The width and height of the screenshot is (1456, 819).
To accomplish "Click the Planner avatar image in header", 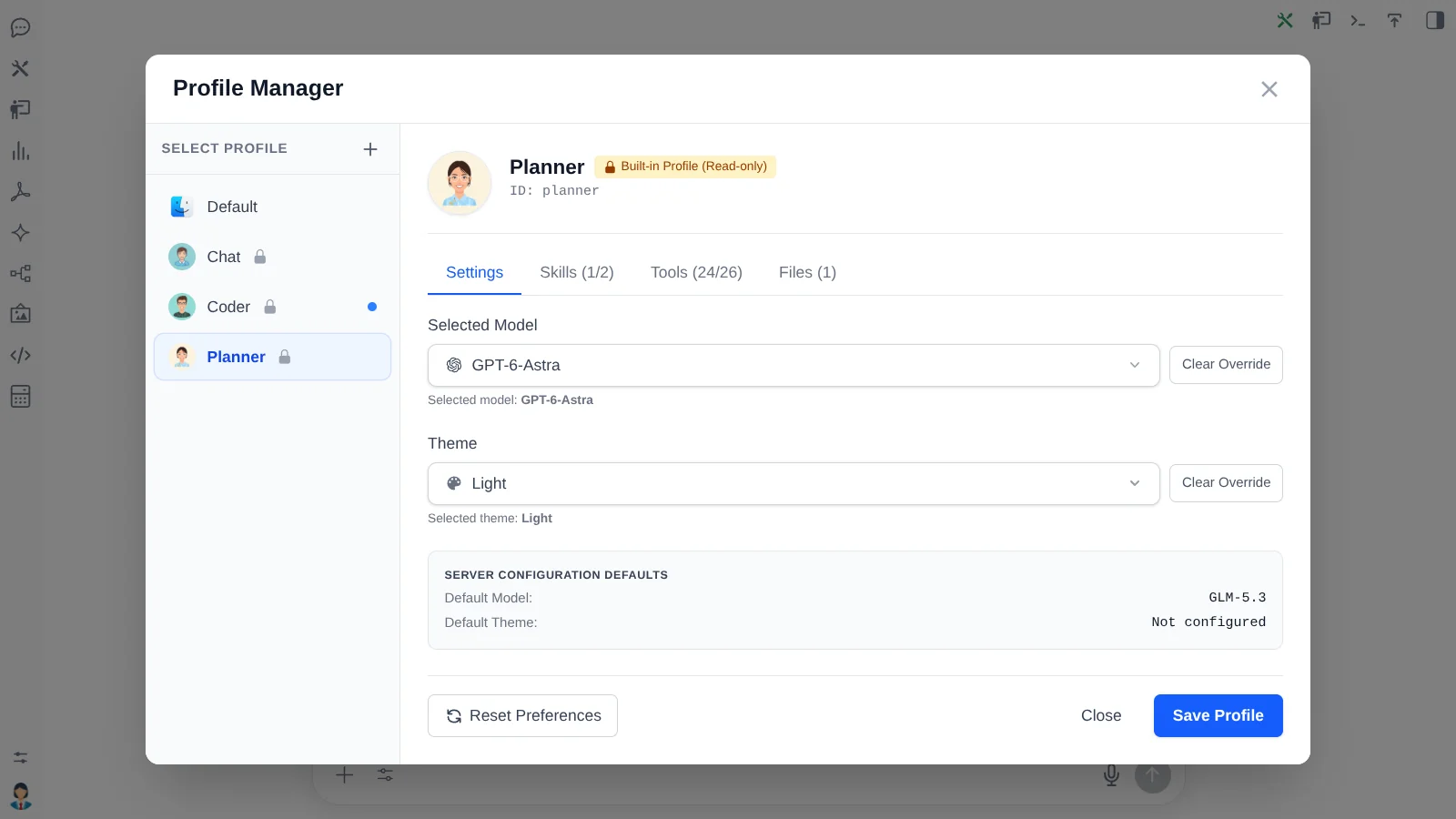I will (x=460, y=183).
